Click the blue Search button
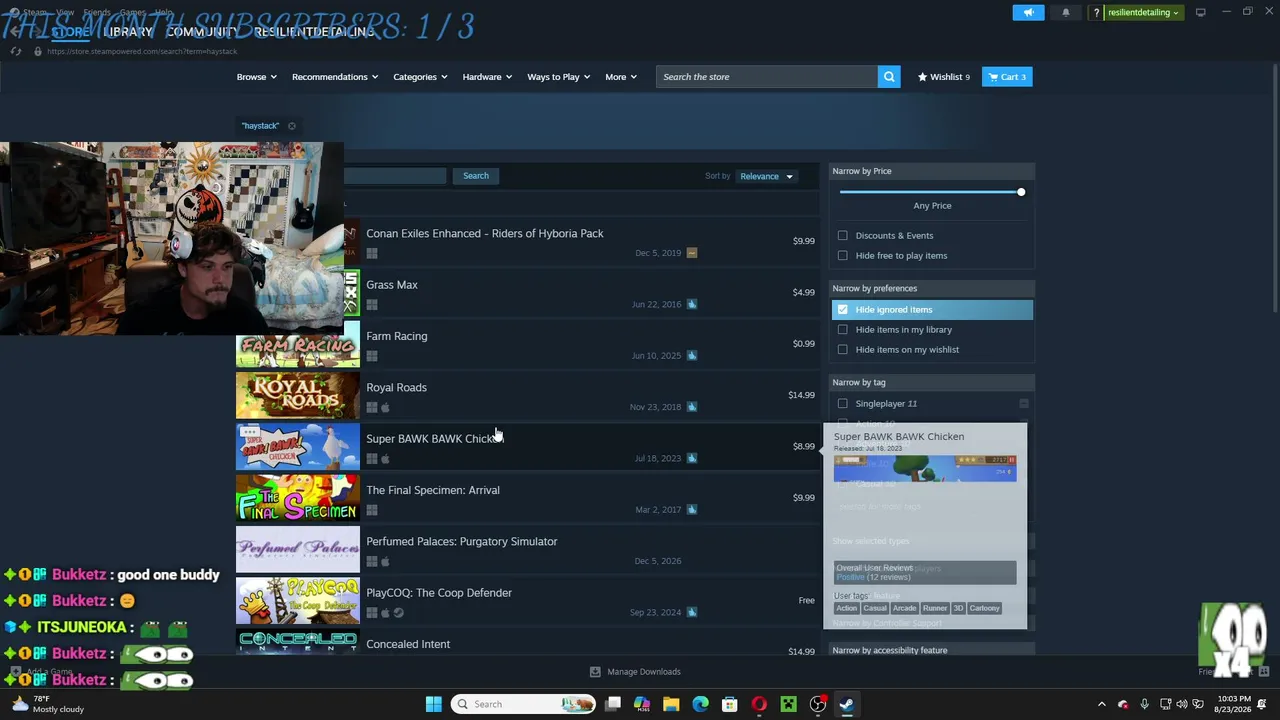Screen dimensions: 1280x720 pyautogui.click(x=476, y=176)
